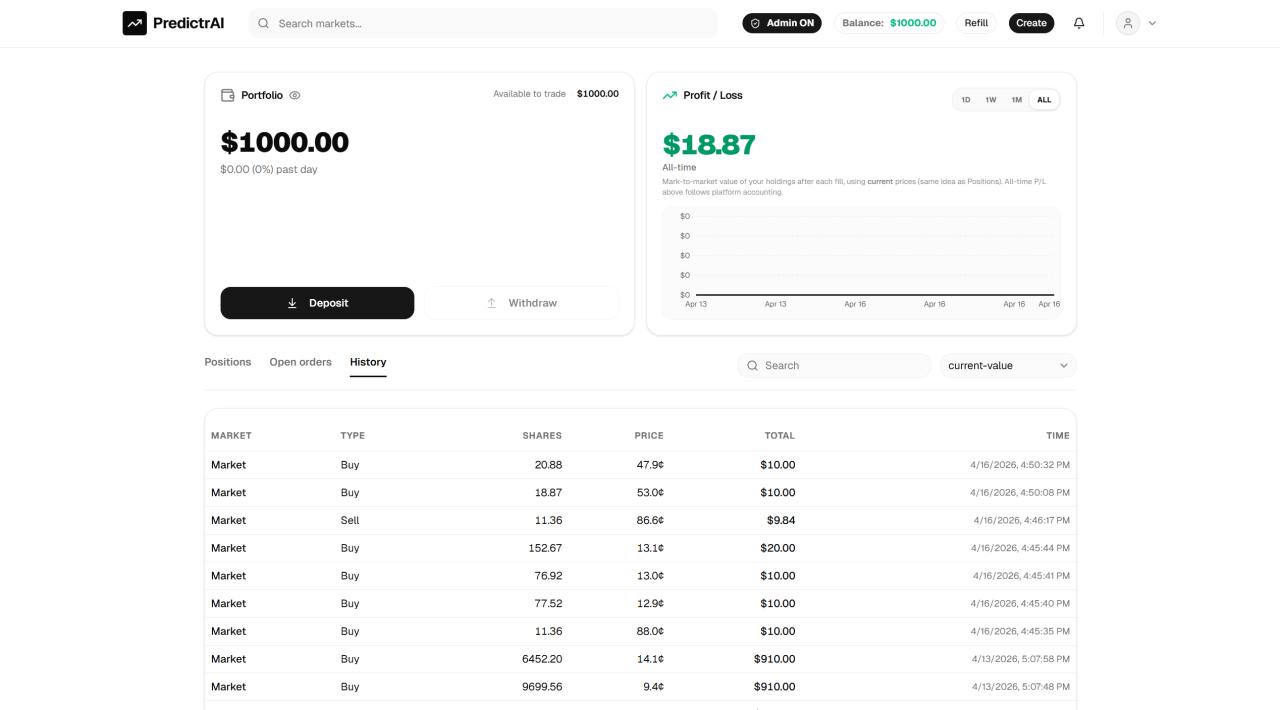1280x710 pixels.
Task: Select the ALL chart range
Action: tap(1044, 100)
